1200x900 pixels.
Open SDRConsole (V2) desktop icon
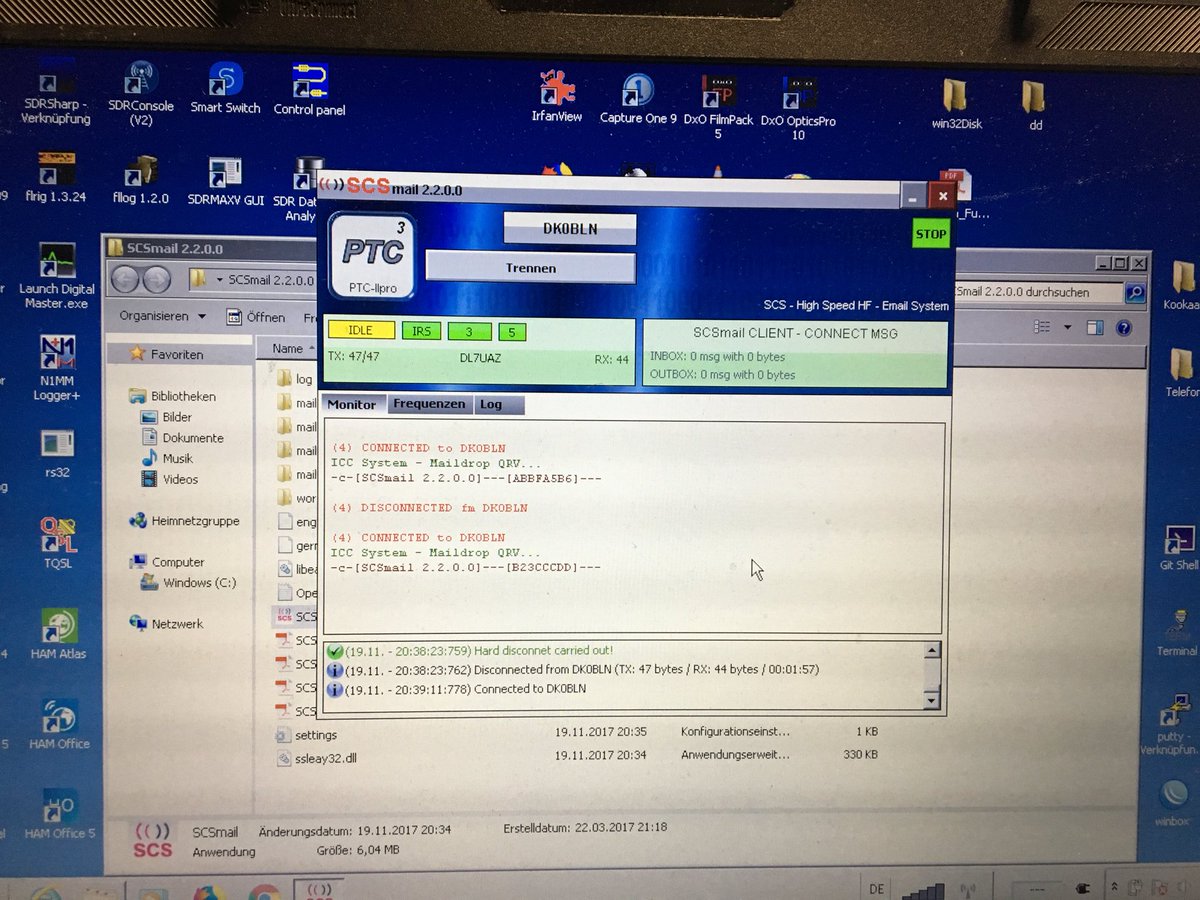tap(141, 94)
